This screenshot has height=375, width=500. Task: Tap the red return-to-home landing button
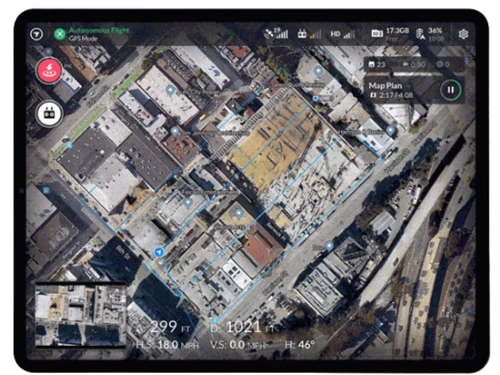[49, 70]
